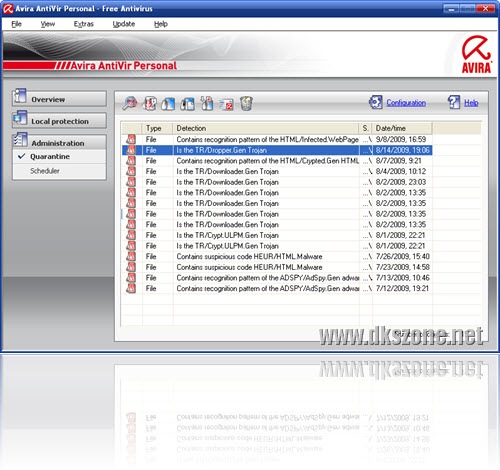
Task: Sort by the S. column header
Action: [x=366, y=128]
